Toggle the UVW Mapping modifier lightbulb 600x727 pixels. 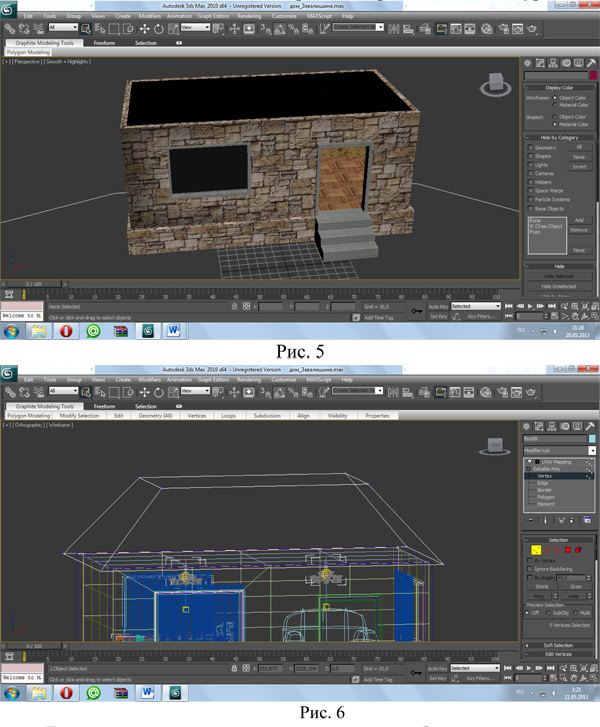click(x=530, y=462)
